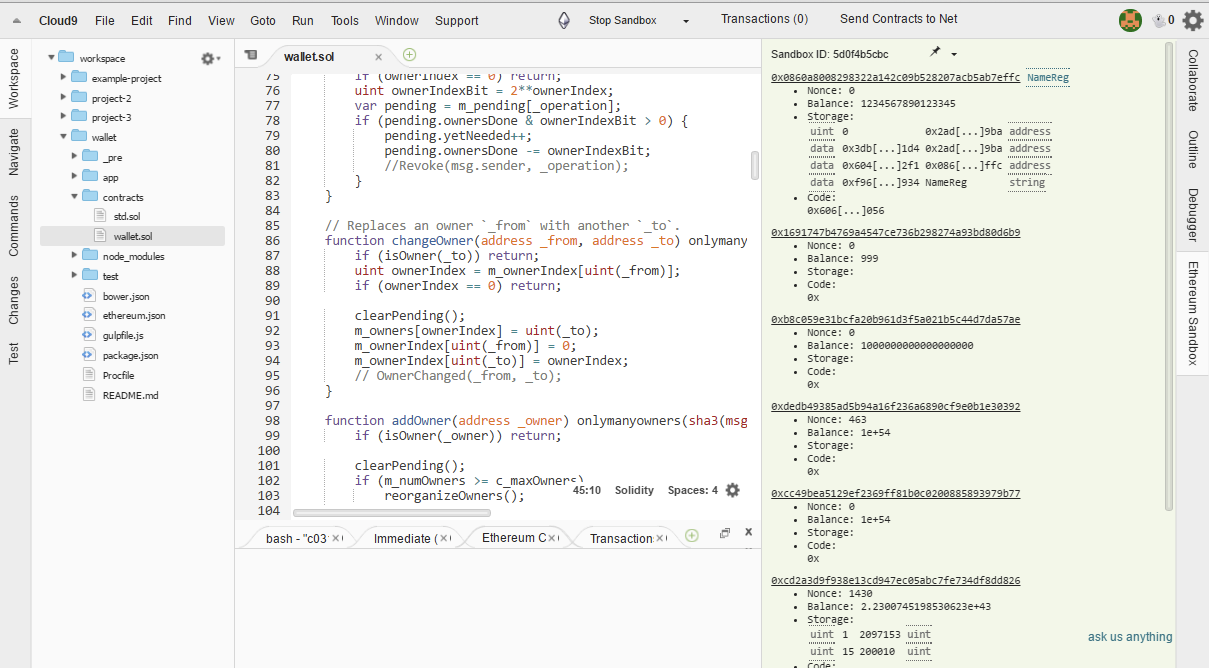Open the workspace tree settings gear
The height and width of the screenshot is (668, 1209).
click(x=208, y=59)
